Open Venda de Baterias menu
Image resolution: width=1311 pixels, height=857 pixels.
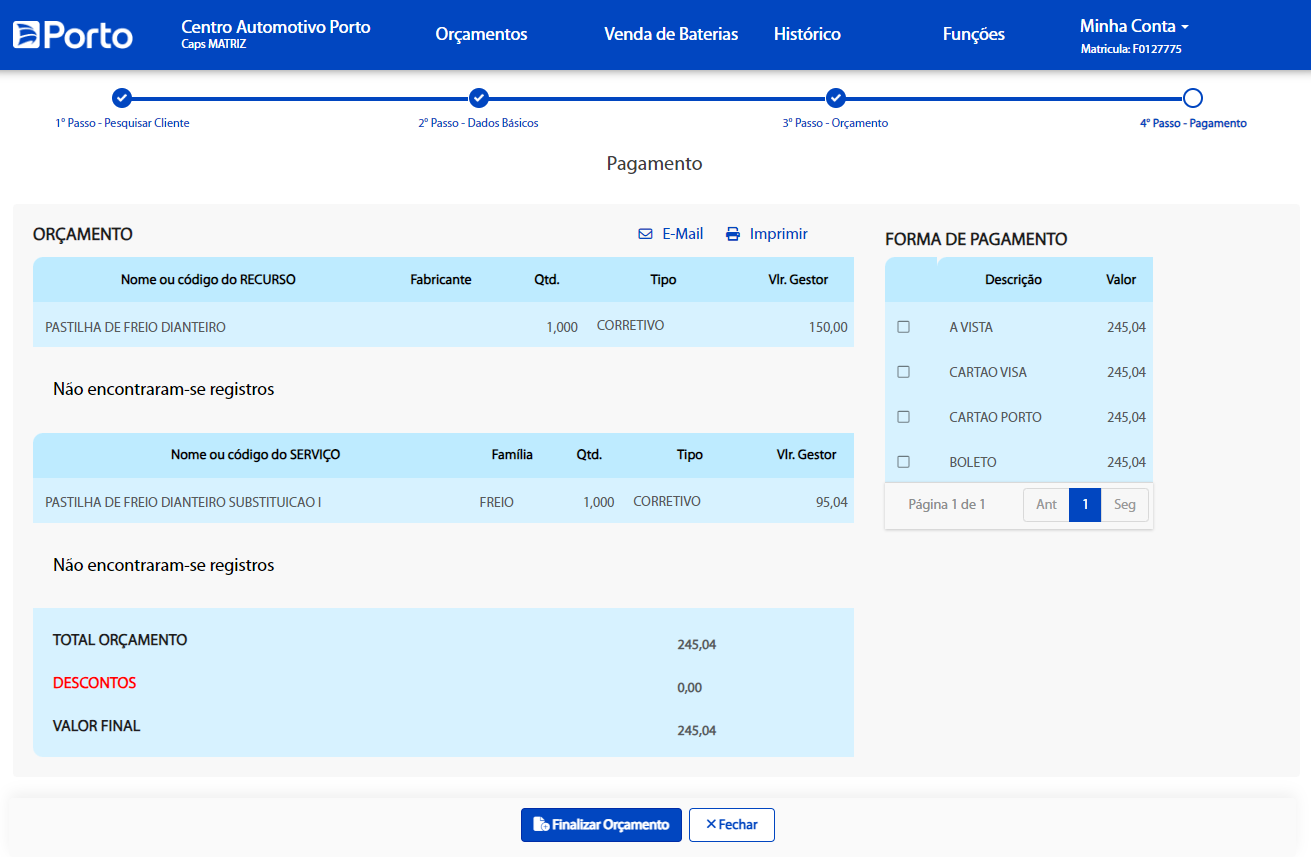click(x=671, y=34)
